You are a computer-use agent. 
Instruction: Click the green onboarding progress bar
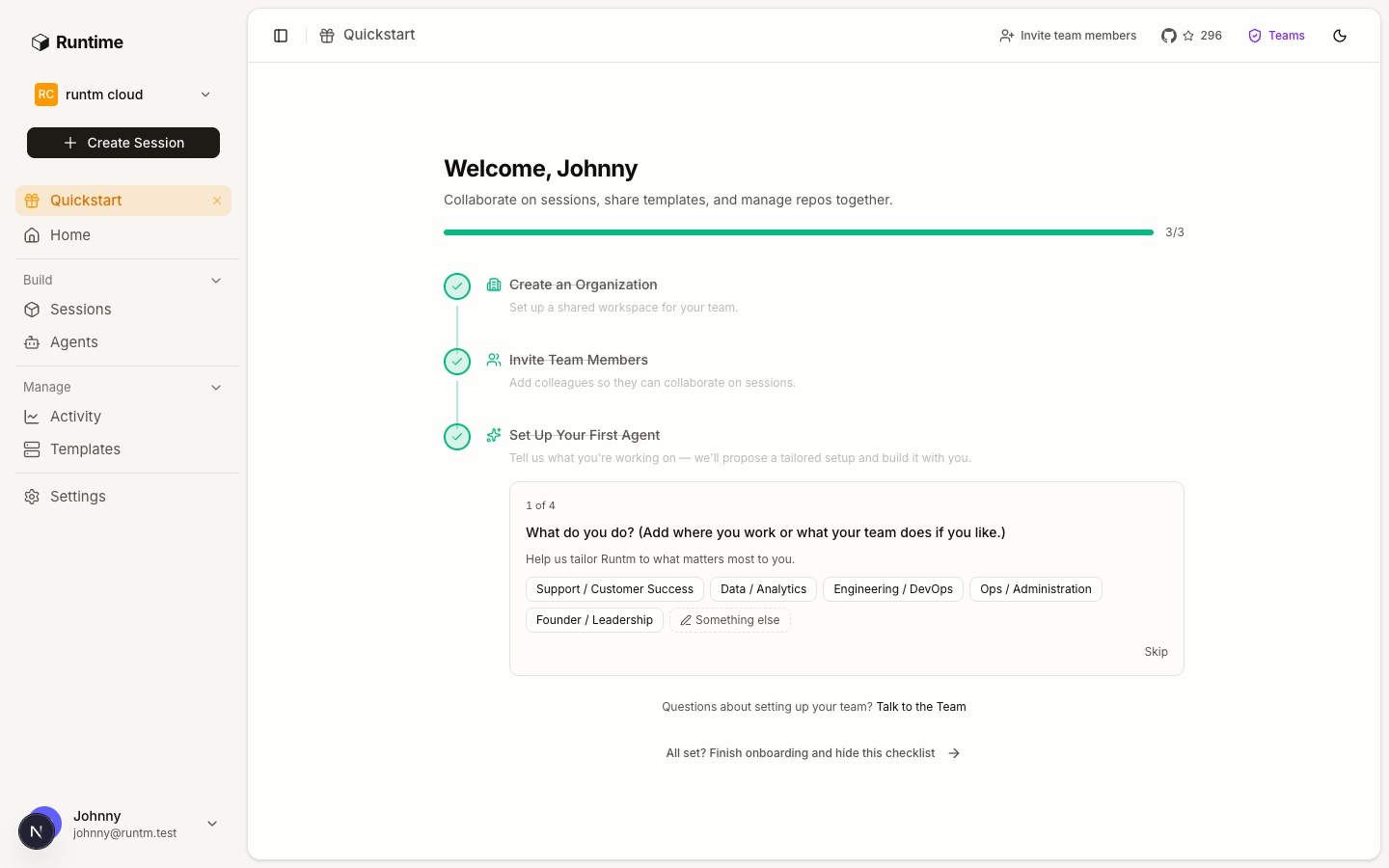click(x=799, y=232)
